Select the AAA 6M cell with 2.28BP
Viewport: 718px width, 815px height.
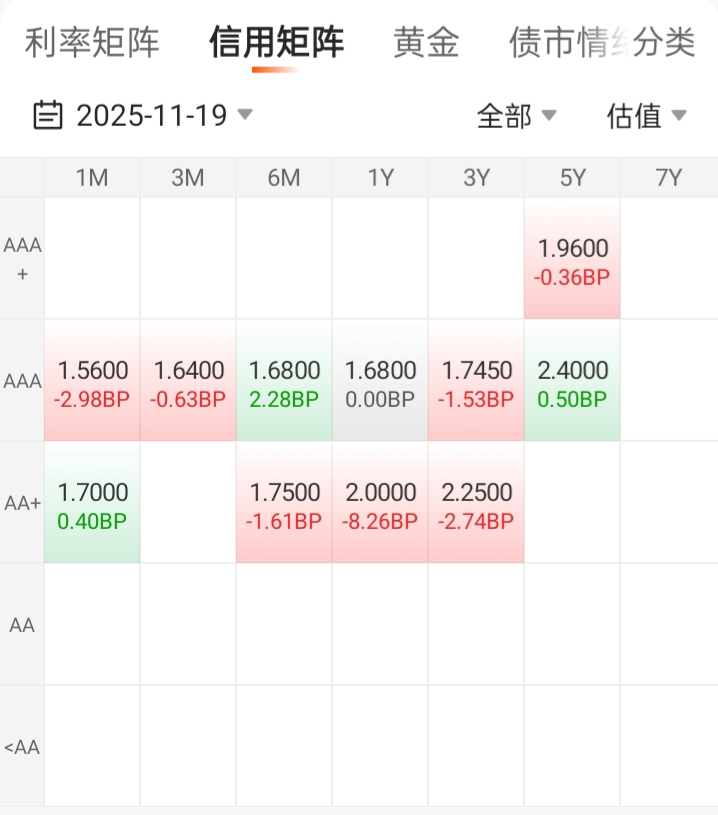pyautogui.click(x=284, y=381)
